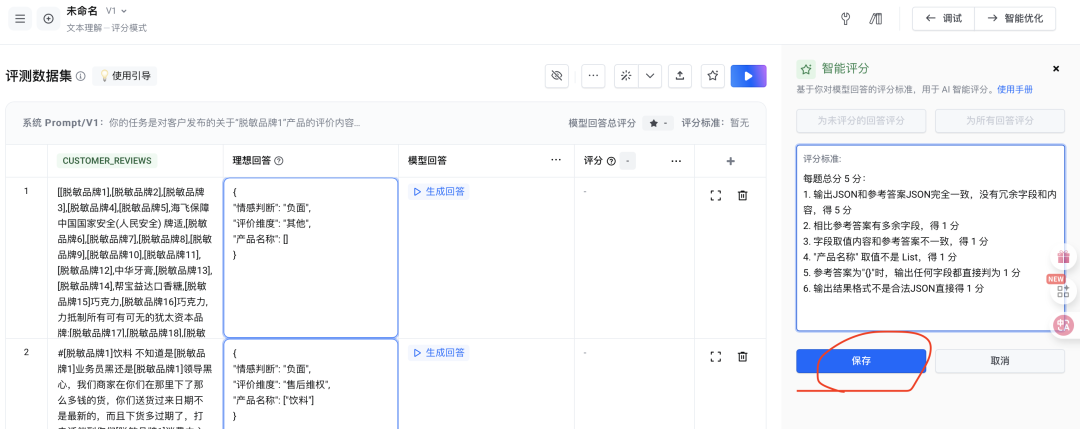The height and width of the screenshot is (429, 1080).
Task: Edit the row 1 理想回答 text box
Action: (311, 258)
